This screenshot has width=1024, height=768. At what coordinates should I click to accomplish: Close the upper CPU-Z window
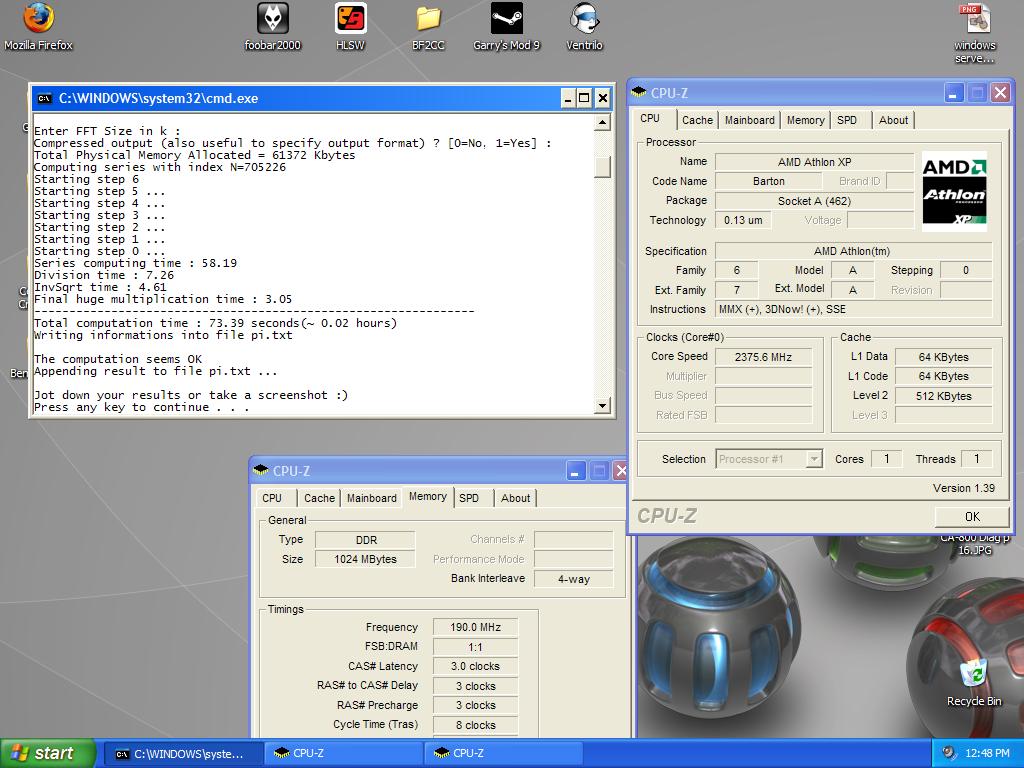click(x=1000, y=93)
